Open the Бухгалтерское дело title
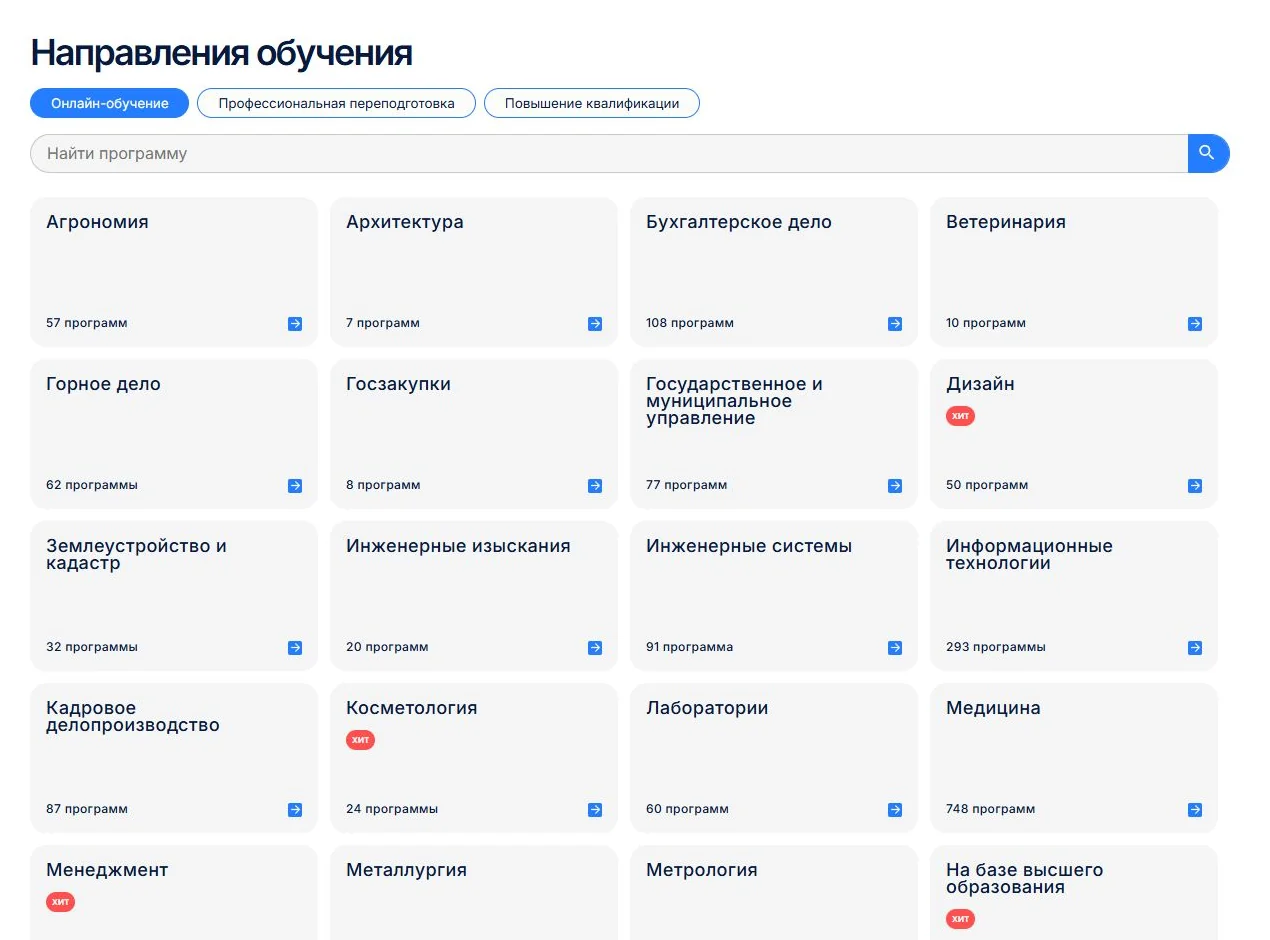The image size is (1270, 940). (739, 222)
